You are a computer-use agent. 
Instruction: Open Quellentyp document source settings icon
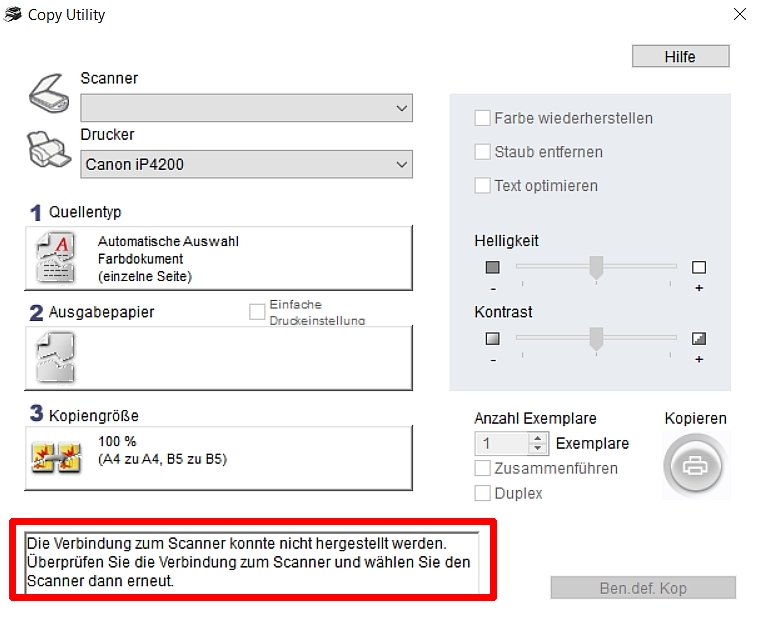(x=56, y=257)
